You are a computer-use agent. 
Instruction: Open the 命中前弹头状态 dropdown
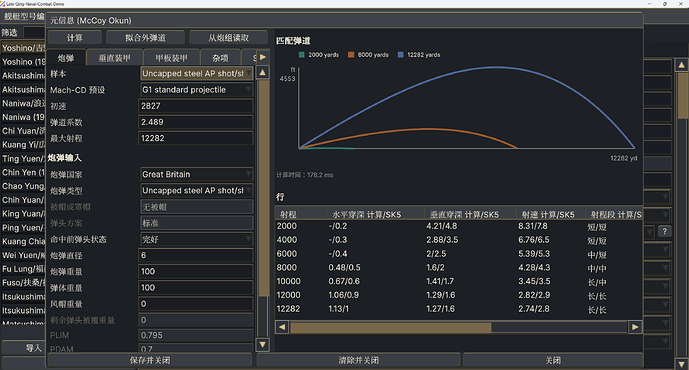point(196,239)
